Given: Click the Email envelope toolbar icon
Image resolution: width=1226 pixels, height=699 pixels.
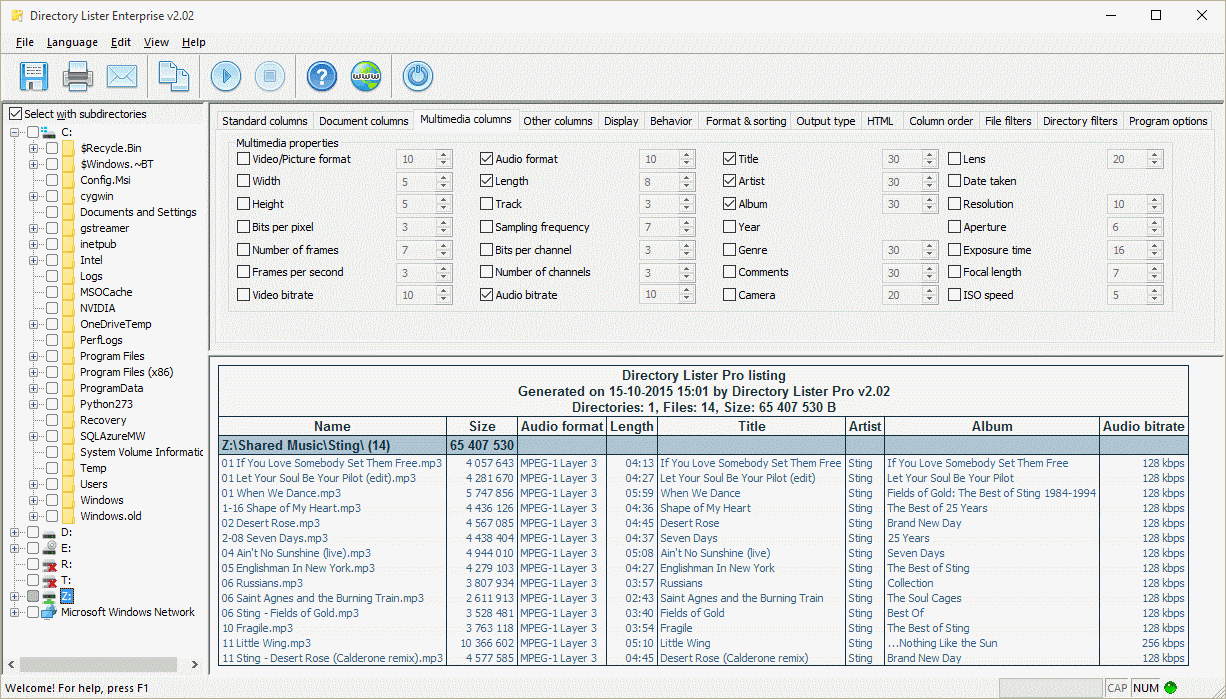Looking at the screenshot, I should (x=122, y=76).
